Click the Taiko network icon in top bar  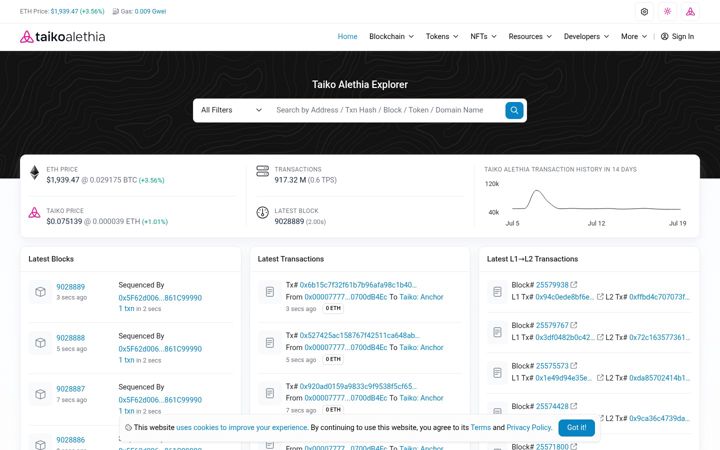point(690,11)
